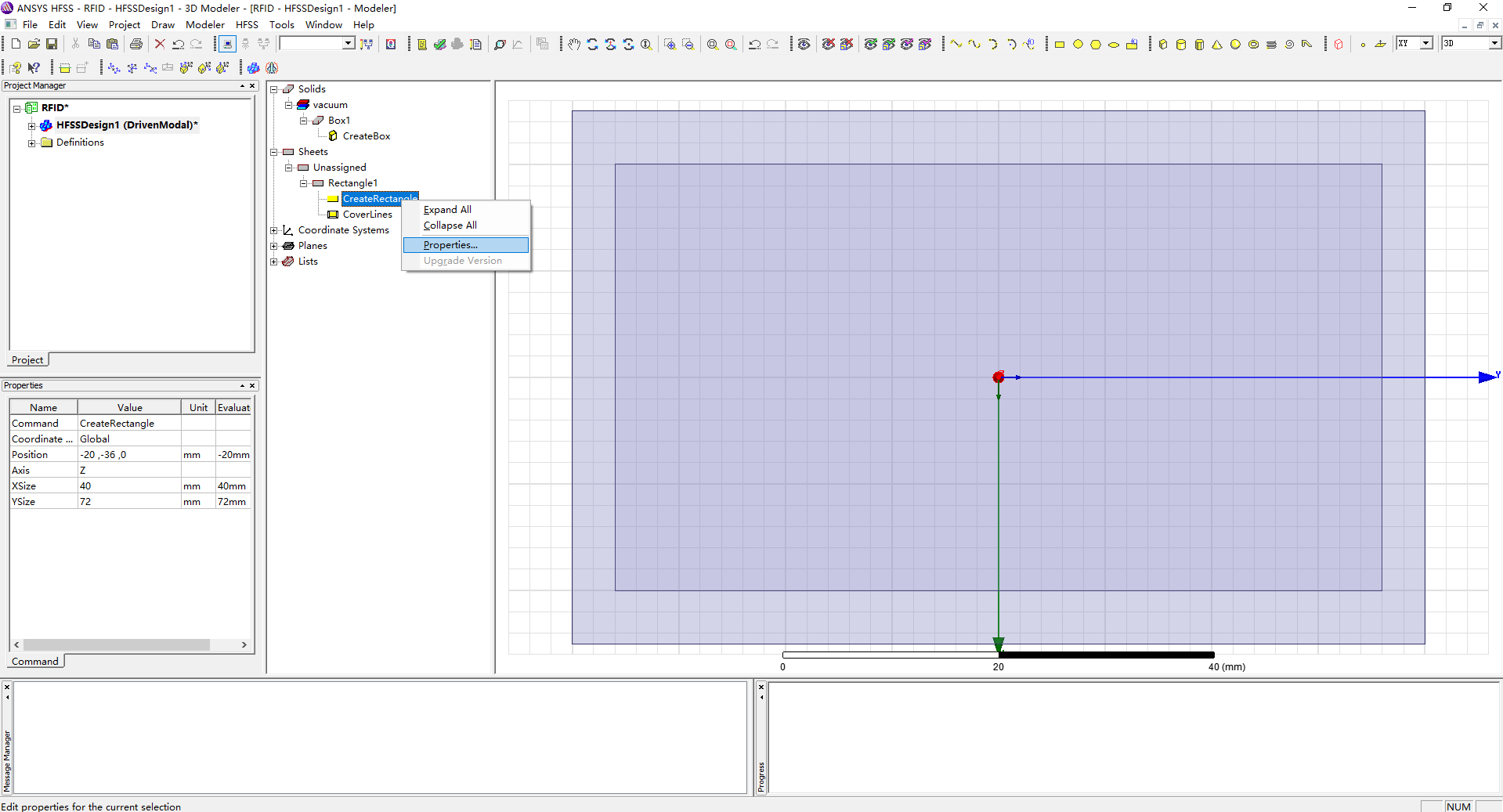Screen dimensions: 1503x812
Task: Open the HFSS menu
Action: point(247,25)
